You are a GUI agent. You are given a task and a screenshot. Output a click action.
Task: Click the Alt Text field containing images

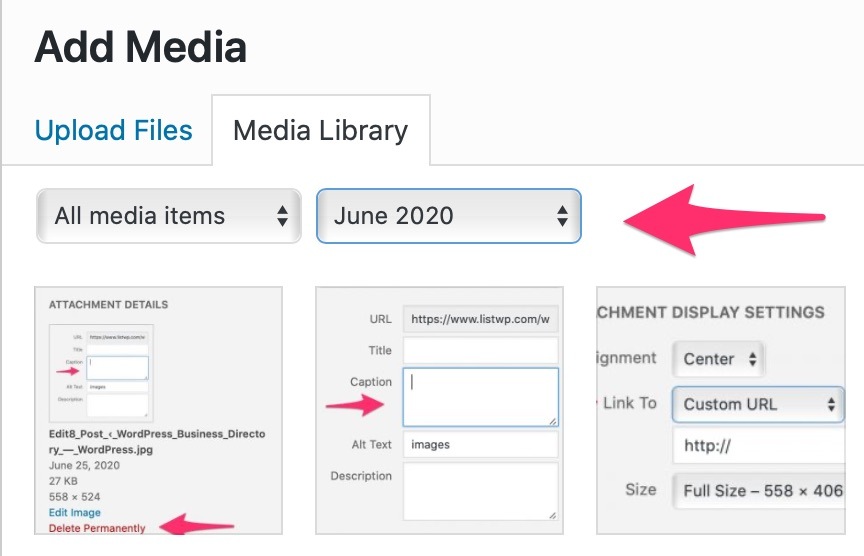[x=480, y=445]
